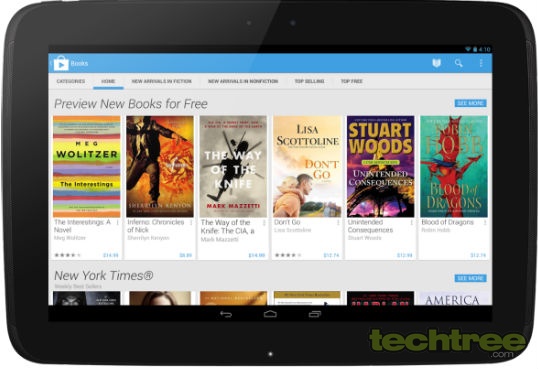Screen dimensions: 538x369
Task: Open Robin Hobb Blood of Dragons cover
Action: click(x=454, y=166)
